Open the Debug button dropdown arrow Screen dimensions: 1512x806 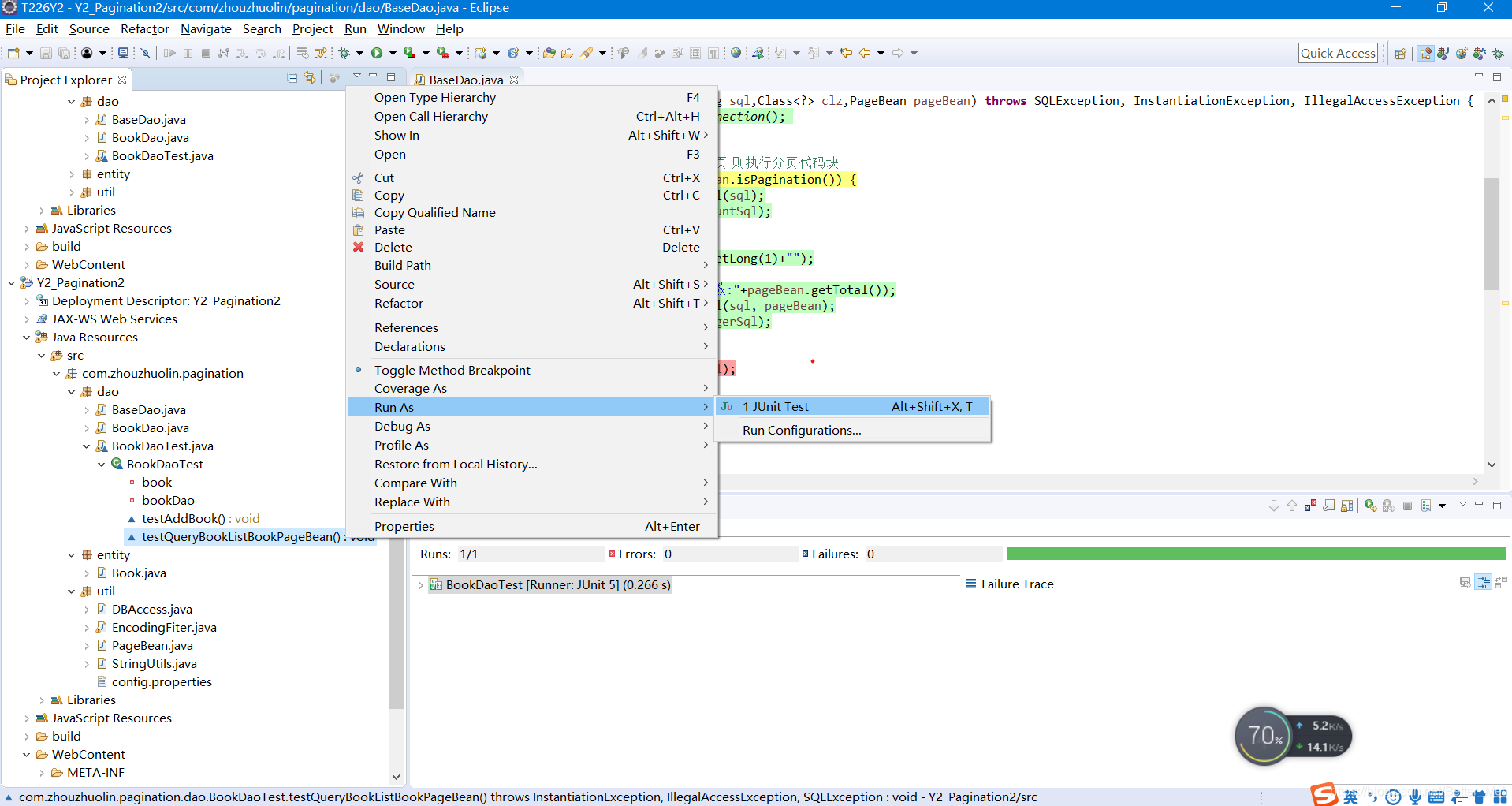coord(359,53)
